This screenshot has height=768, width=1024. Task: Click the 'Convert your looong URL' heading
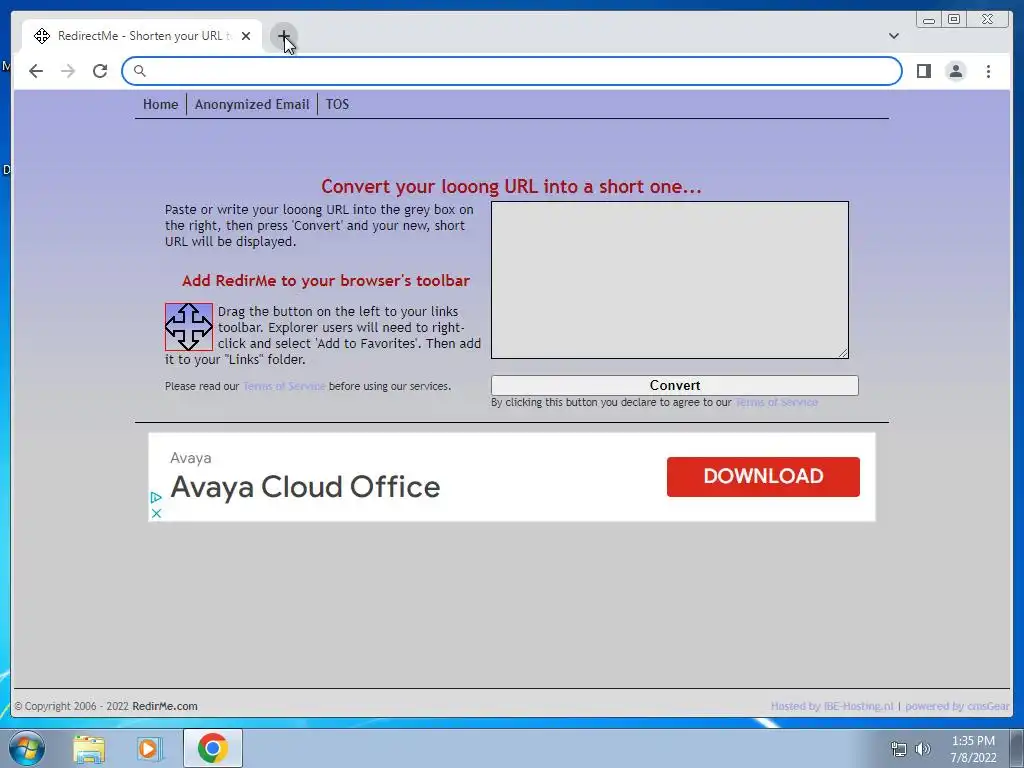pos(511,187)
